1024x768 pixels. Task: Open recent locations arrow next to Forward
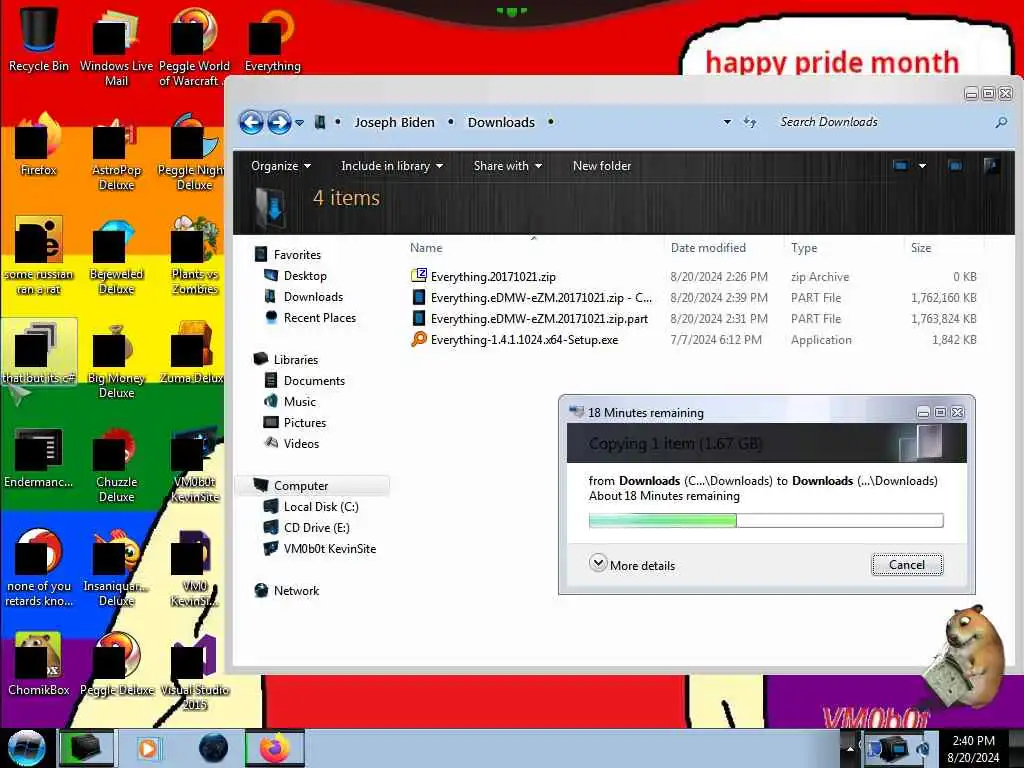tap(299, 123)
